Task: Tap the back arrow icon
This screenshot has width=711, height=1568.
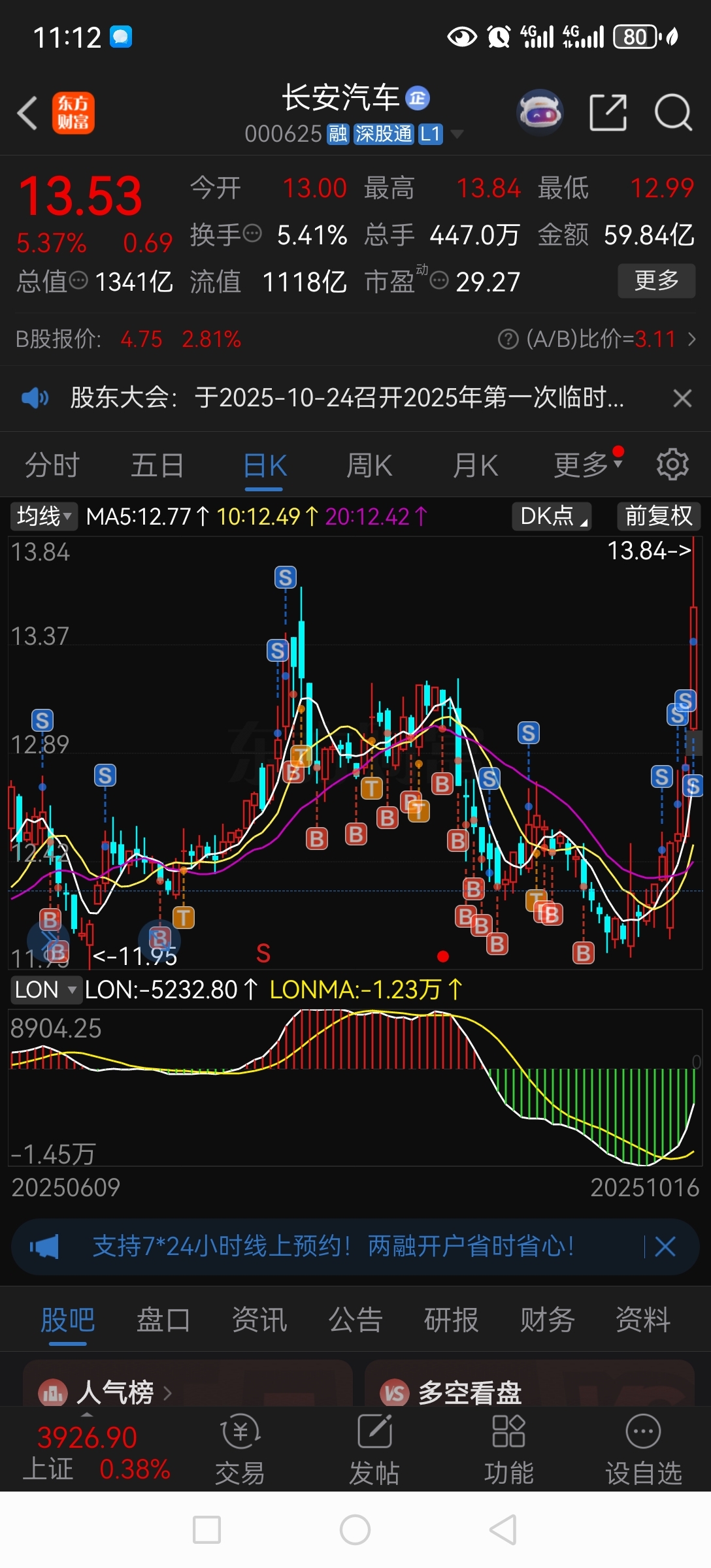Action: (27, 113)
